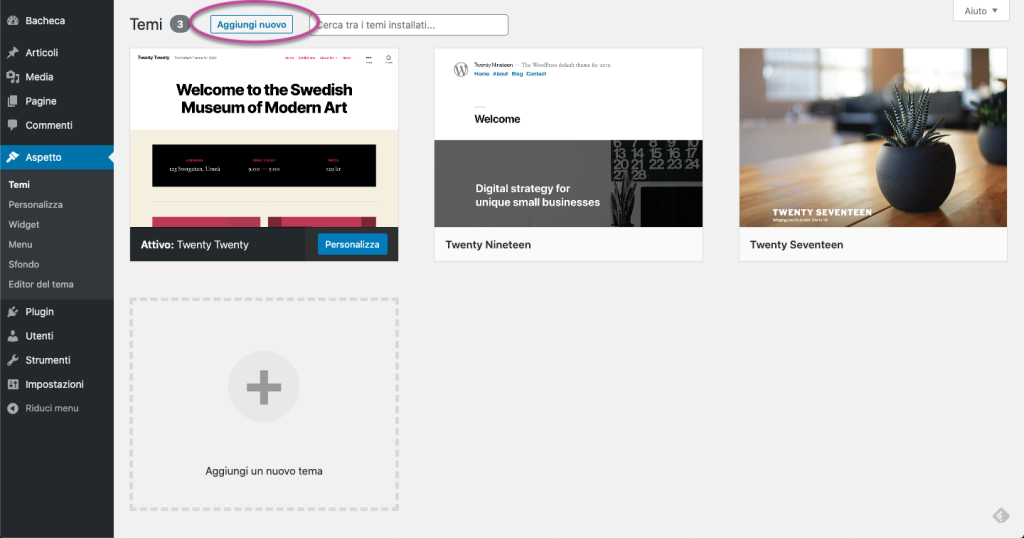
Task: Click the Pagine pages icon
Action: tap(12, 101)
